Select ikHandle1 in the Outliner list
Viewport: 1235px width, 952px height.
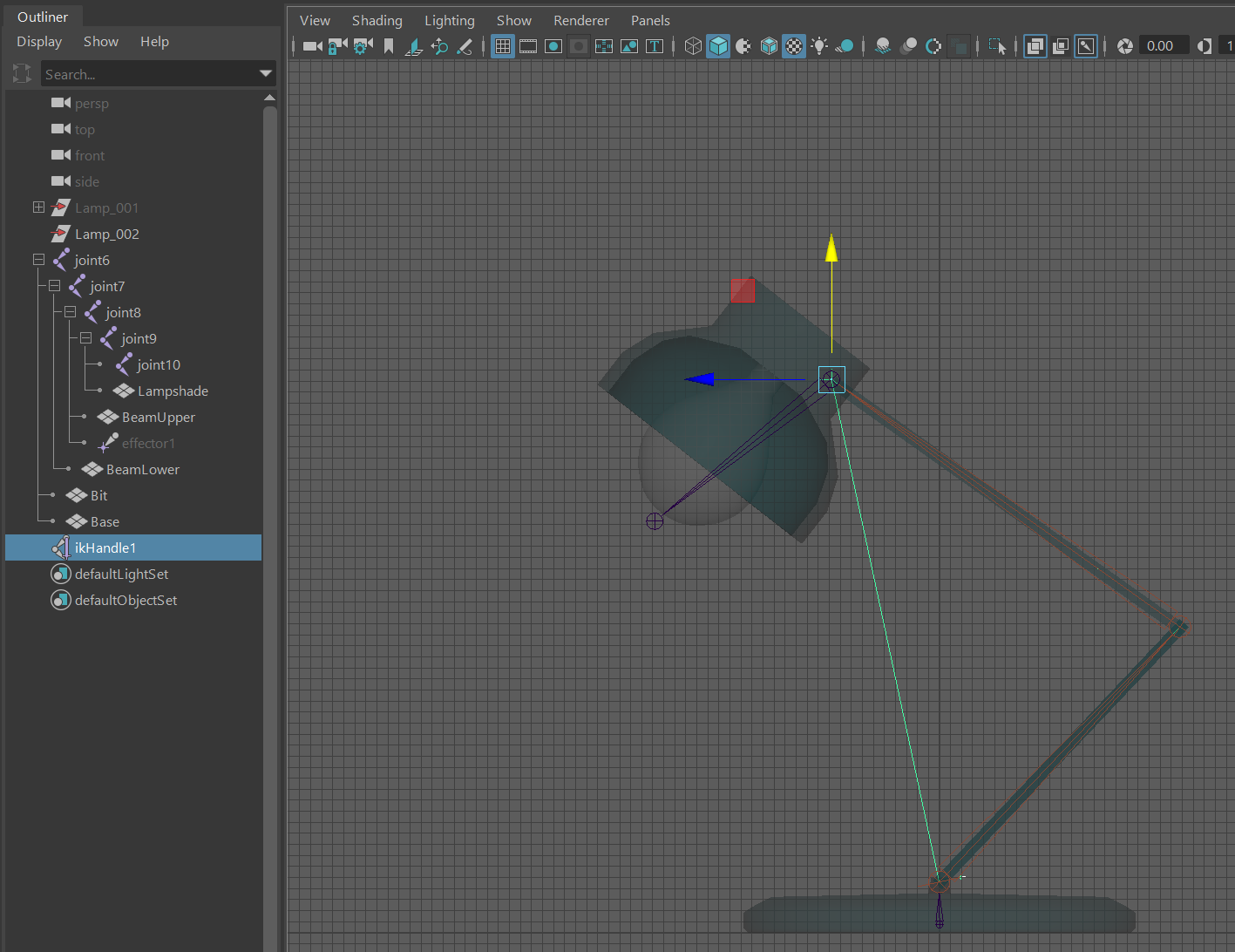click(105, 548)
